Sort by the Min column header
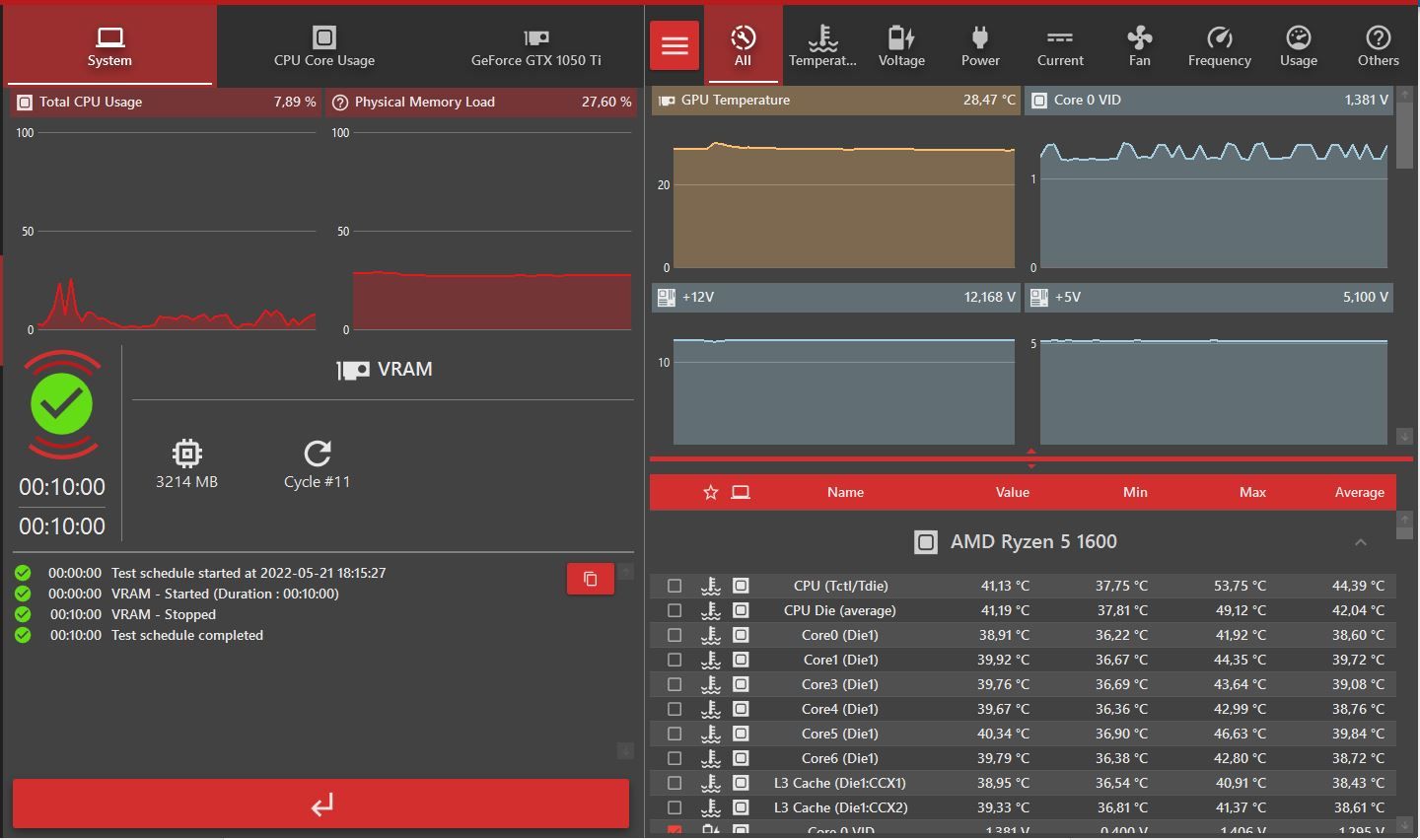This screenshot has height=840, width=1420. [x=1135, y=492]
